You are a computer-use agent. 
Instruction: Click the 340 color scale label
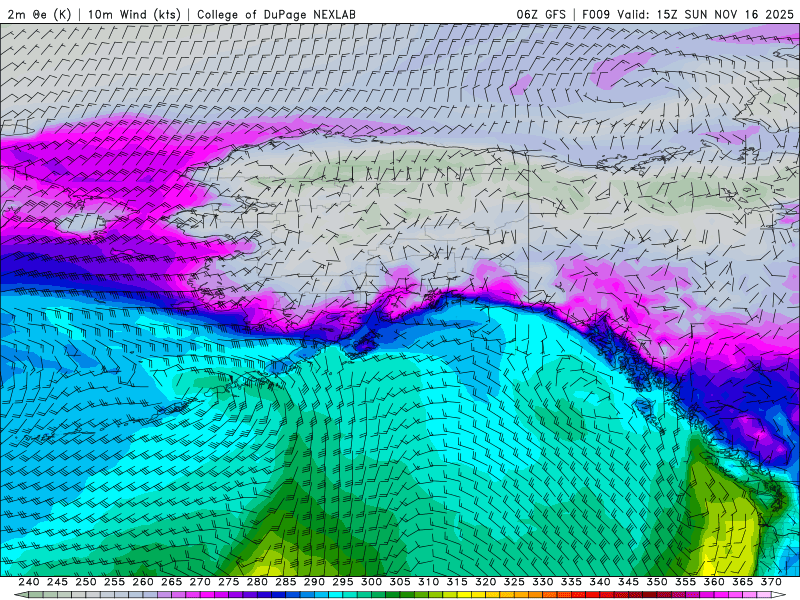(600, 582)
